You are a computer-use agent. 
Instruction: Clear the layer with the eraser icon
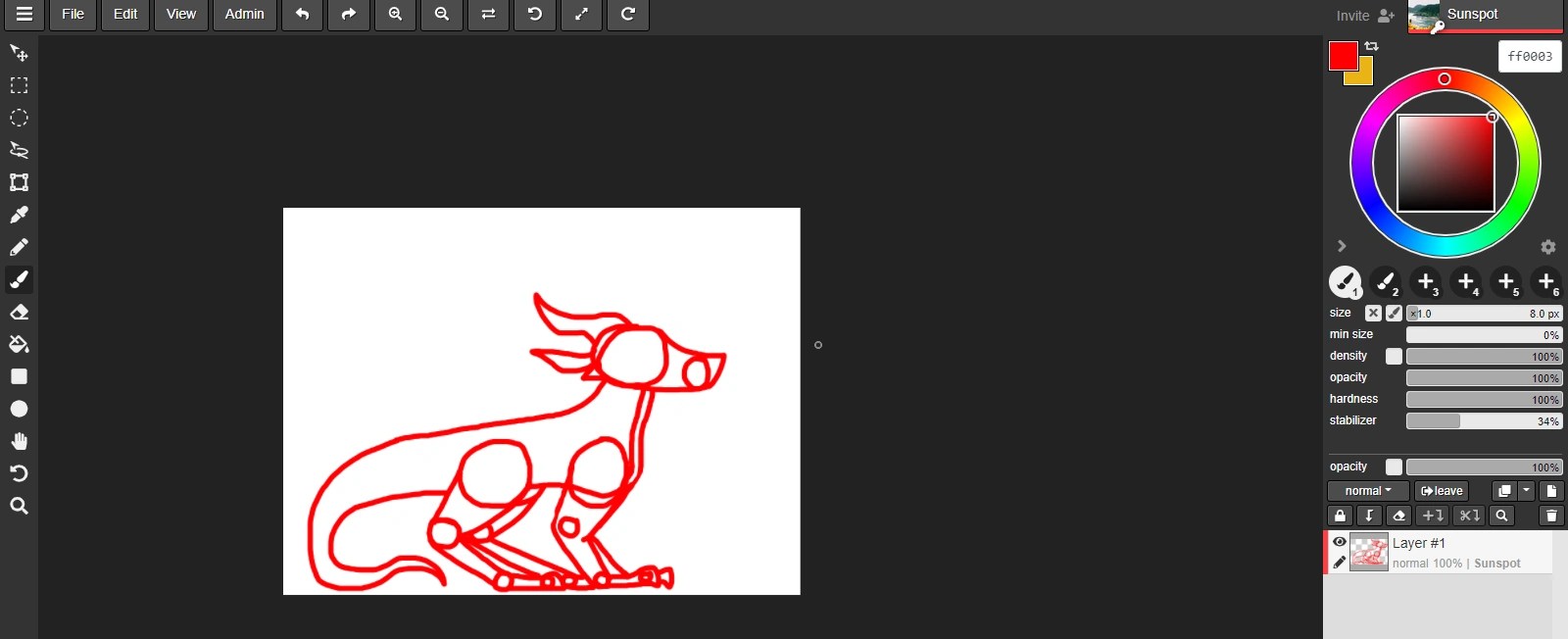coord(1399,516)
